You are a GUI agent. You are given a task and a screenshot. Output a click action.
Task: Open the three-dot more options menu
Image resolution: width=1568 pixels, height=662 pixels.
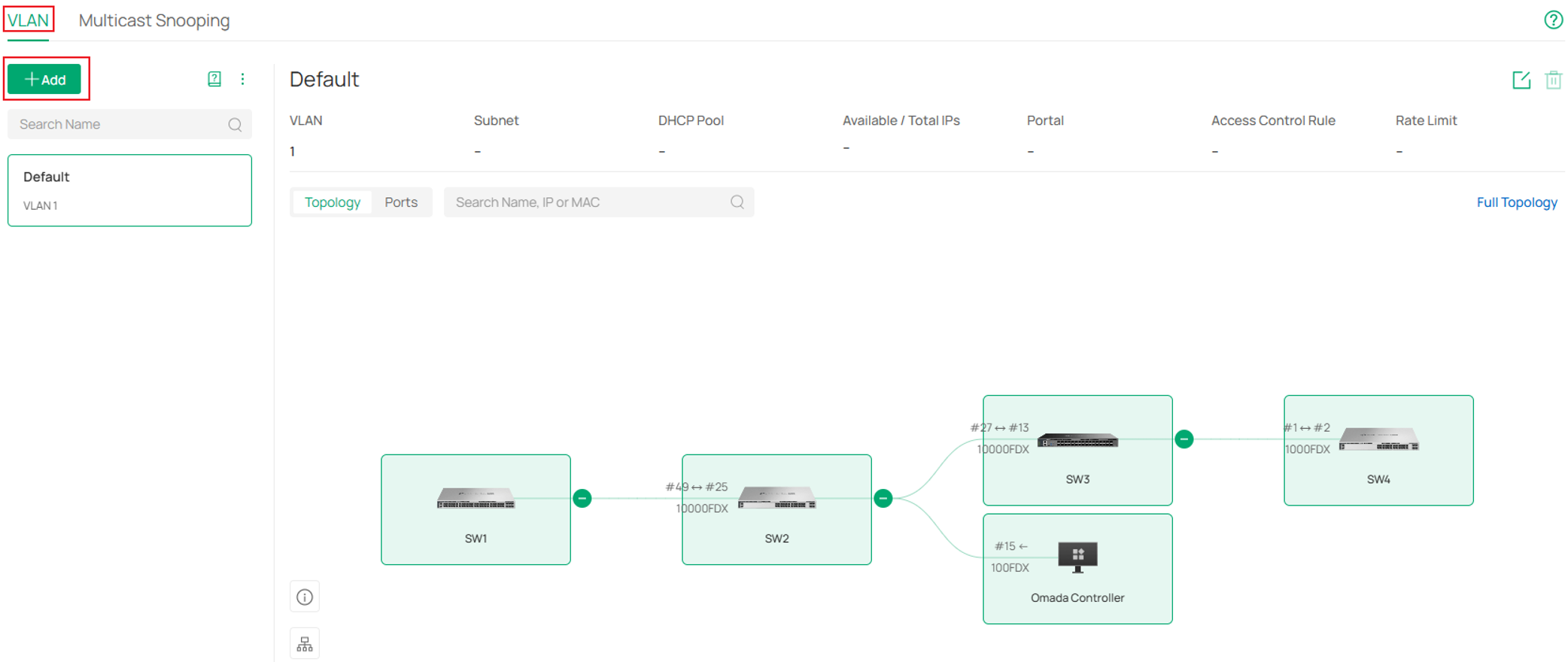pyautogui.click(x=242, y=79)
